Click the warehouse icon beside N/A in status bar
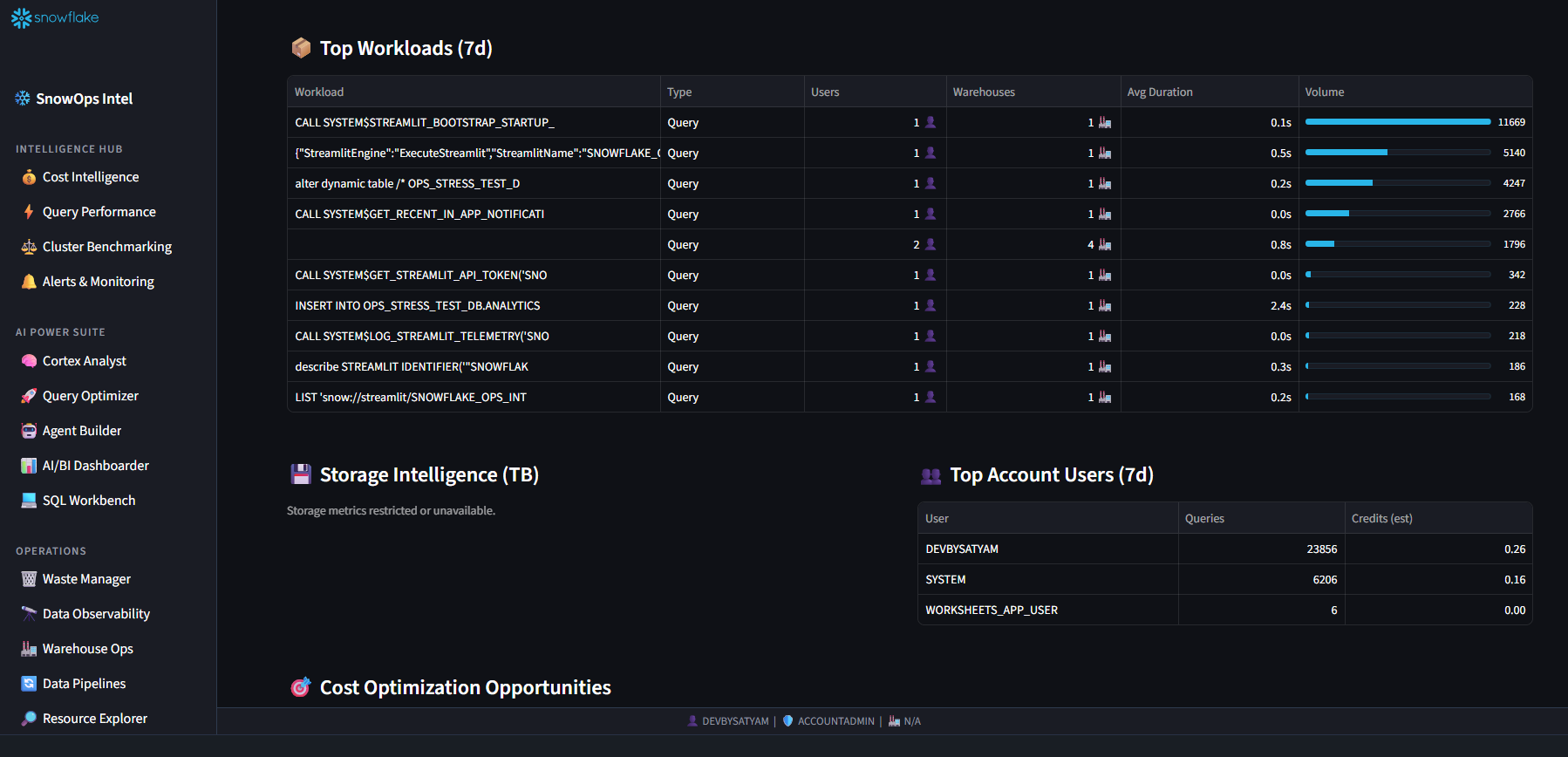This screenshot has height=757, width=1568. click(x=894, y=721)
